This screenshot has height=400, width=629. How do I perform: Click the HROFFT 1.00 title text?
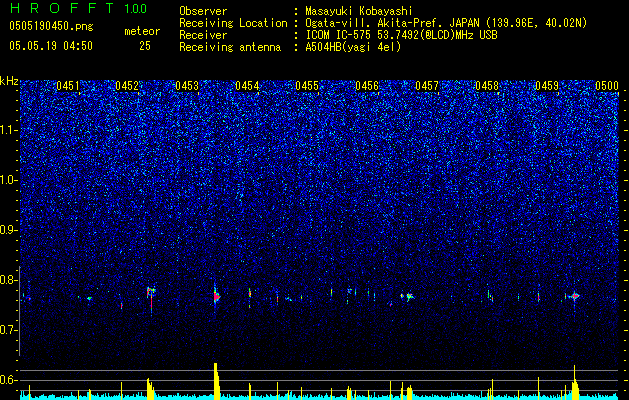pyautogui.click(x=78, y=8)
